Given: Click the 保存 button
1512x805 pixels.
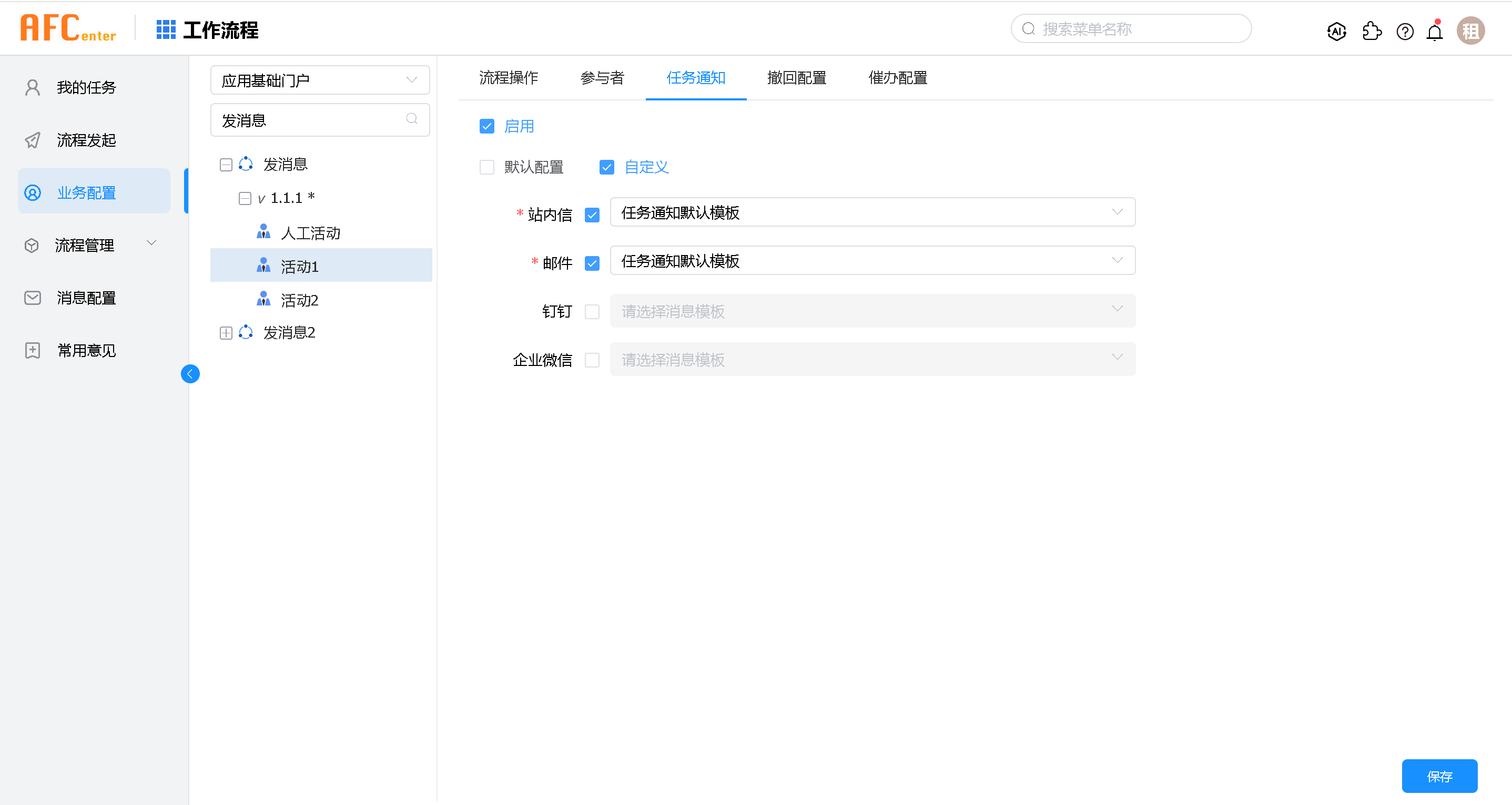Looking at the screenshot, I should (1439, 776).
